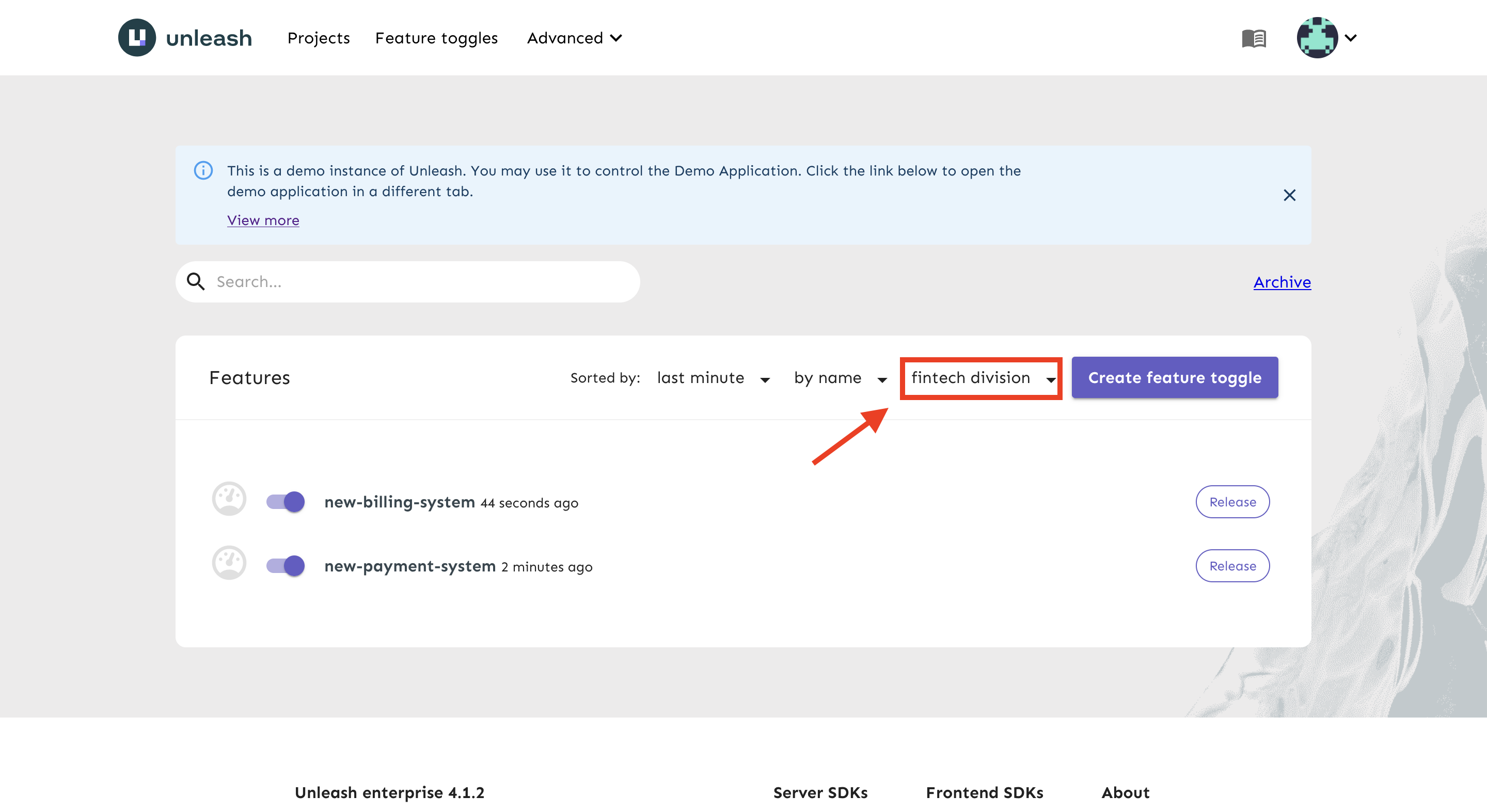Open the user avatar profile menu

pos(1317,38)
